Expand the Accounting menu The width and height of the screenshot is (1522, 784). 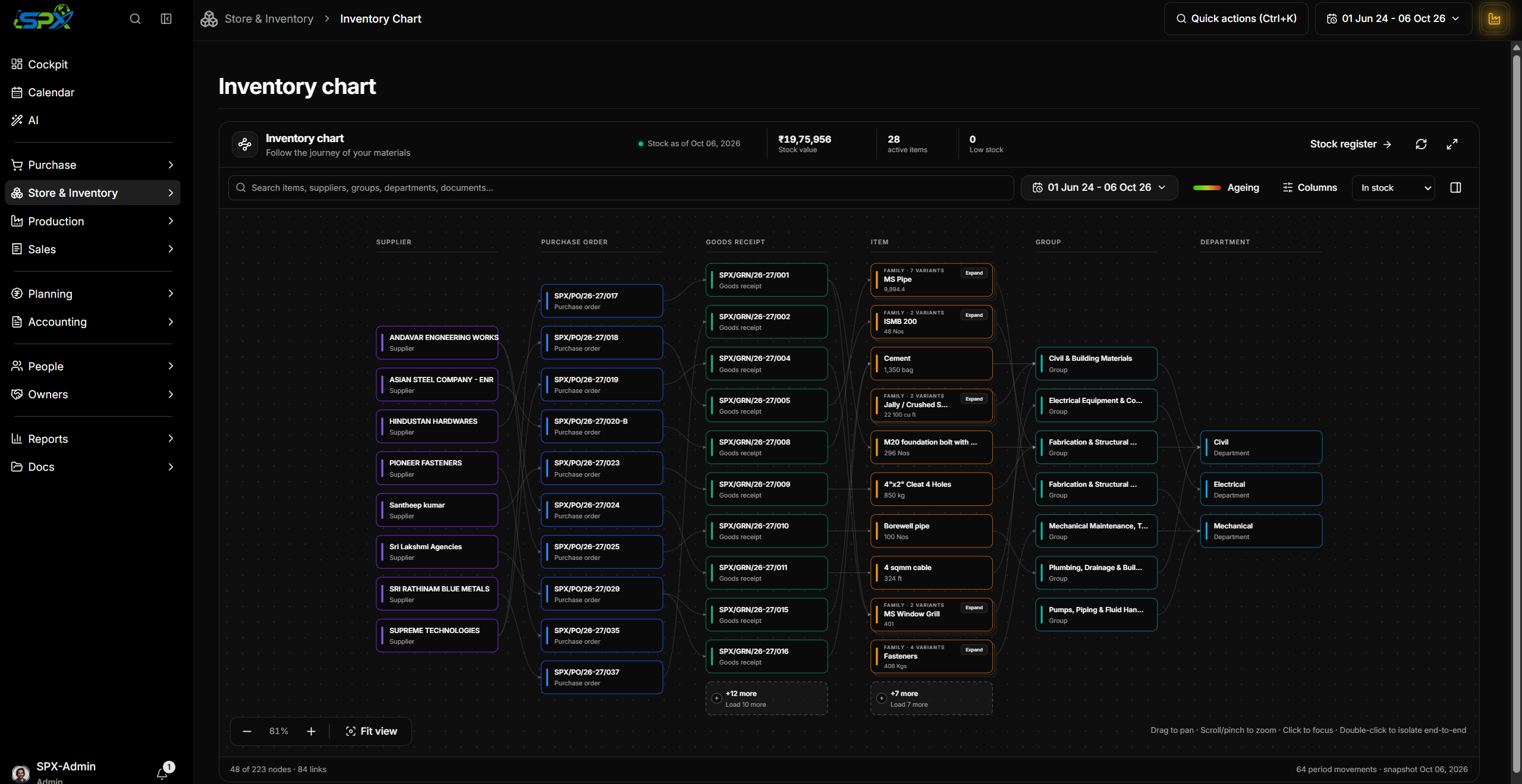[93, 322]
